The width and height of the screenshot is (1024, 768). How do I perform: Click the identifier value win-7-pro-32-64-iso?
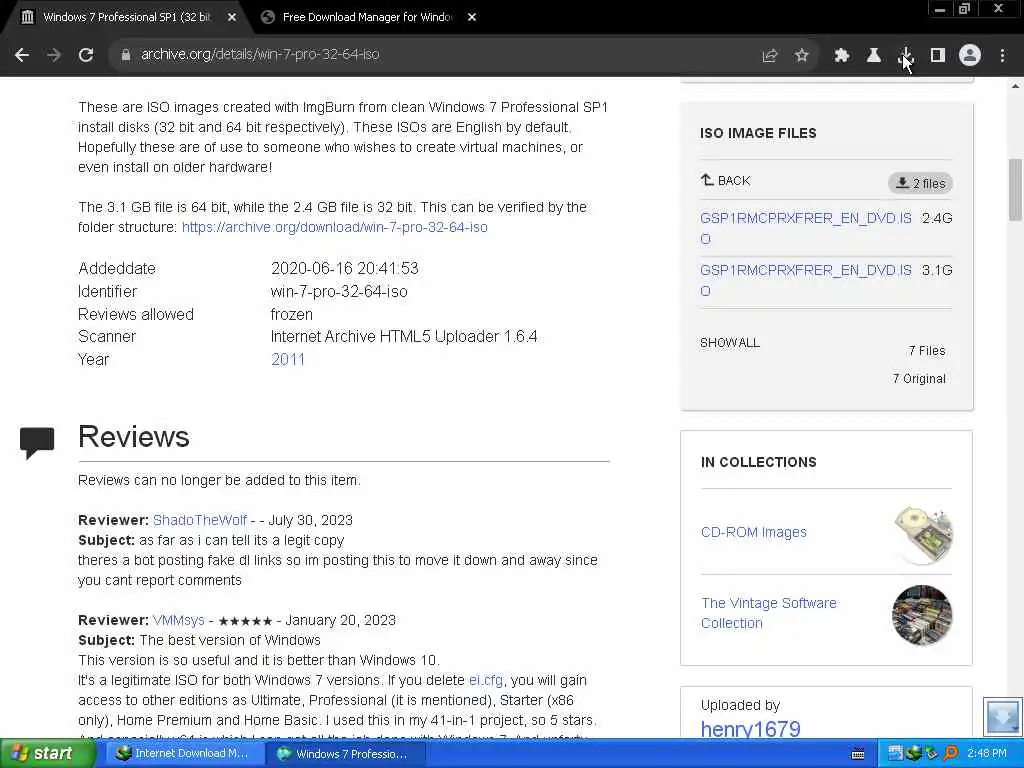tap(339, 292)
